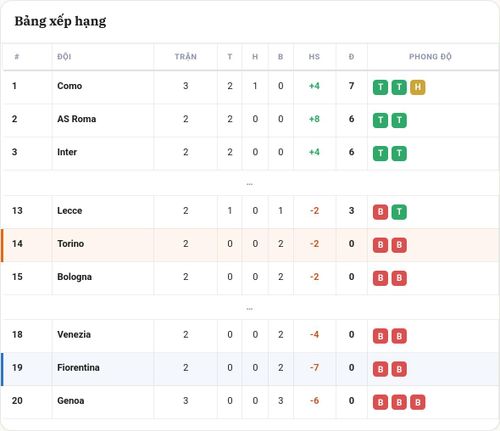The image size is (500, 431).
Task: Expand hidden rows between Bologna and Venezia
Action: 249,309
